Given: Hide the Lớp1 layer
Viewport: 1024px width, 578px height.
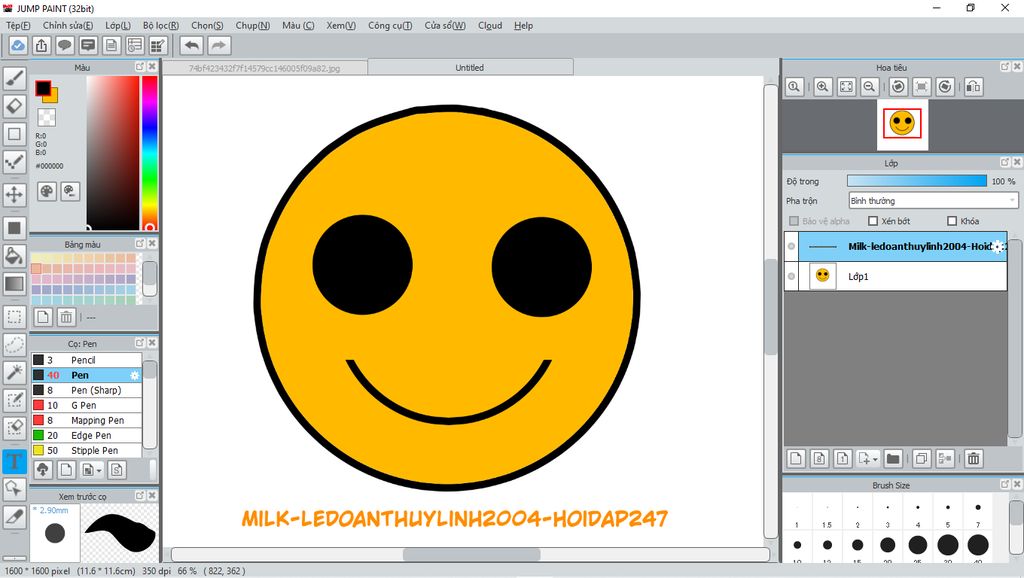Looking at the screenshot, I should (792, 276).
